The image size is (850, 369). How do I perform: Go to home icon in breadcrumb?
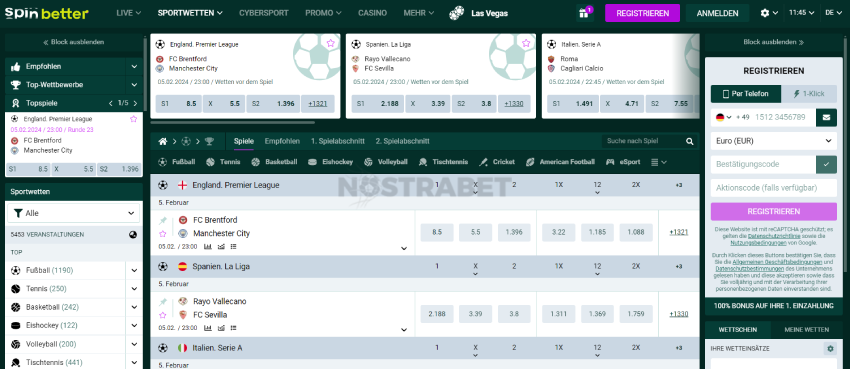point(163,141)
